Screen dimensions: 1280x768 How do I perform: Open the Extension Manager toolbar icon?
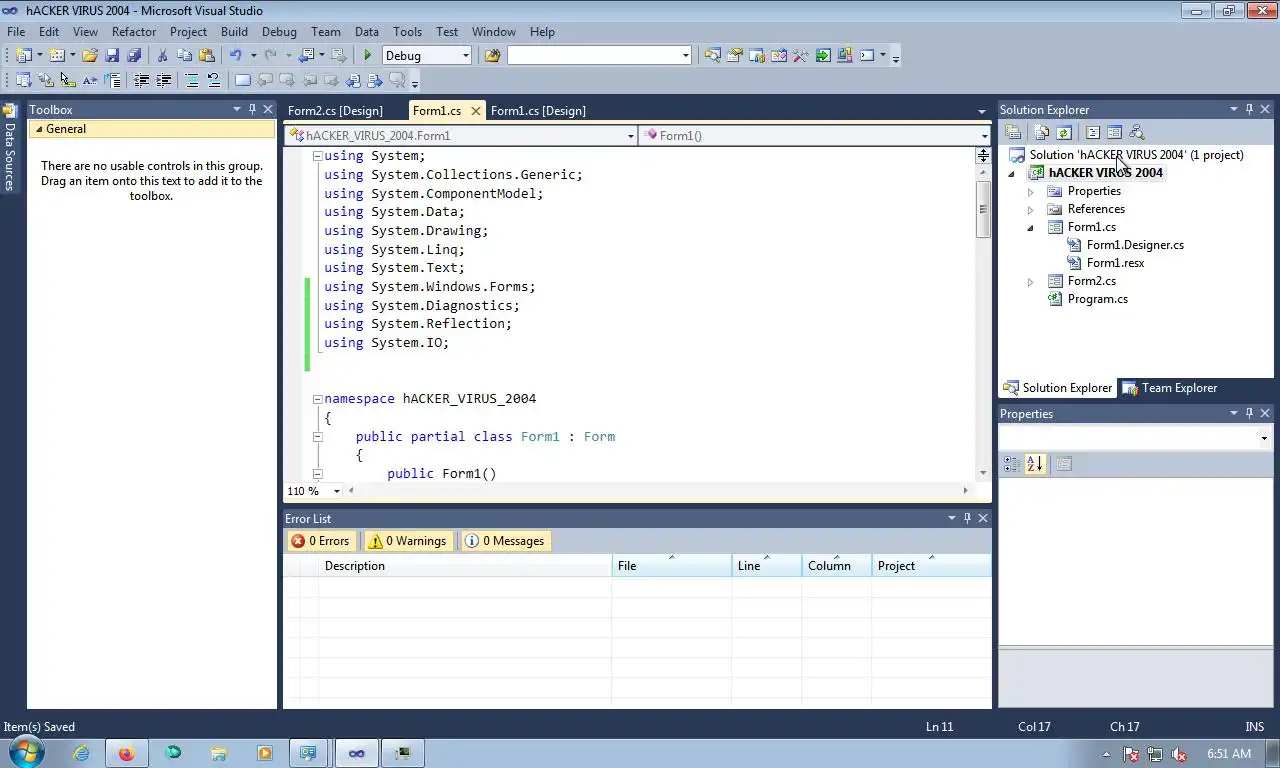coord(845,55)
